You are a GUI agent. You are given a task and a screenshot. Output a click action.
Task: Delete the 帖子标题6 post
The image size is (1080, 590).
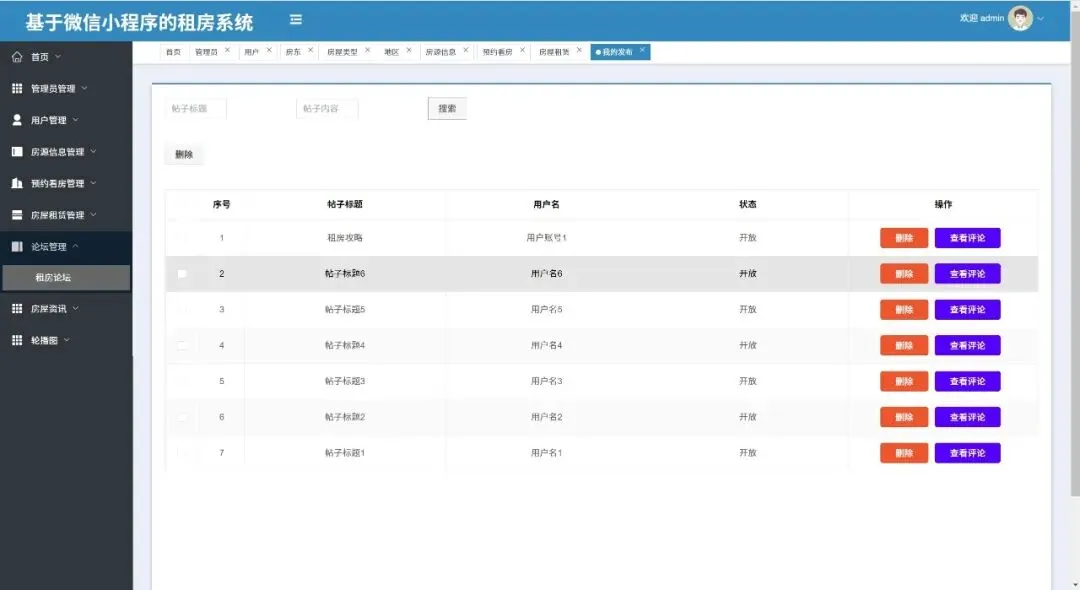pos(904,274)
